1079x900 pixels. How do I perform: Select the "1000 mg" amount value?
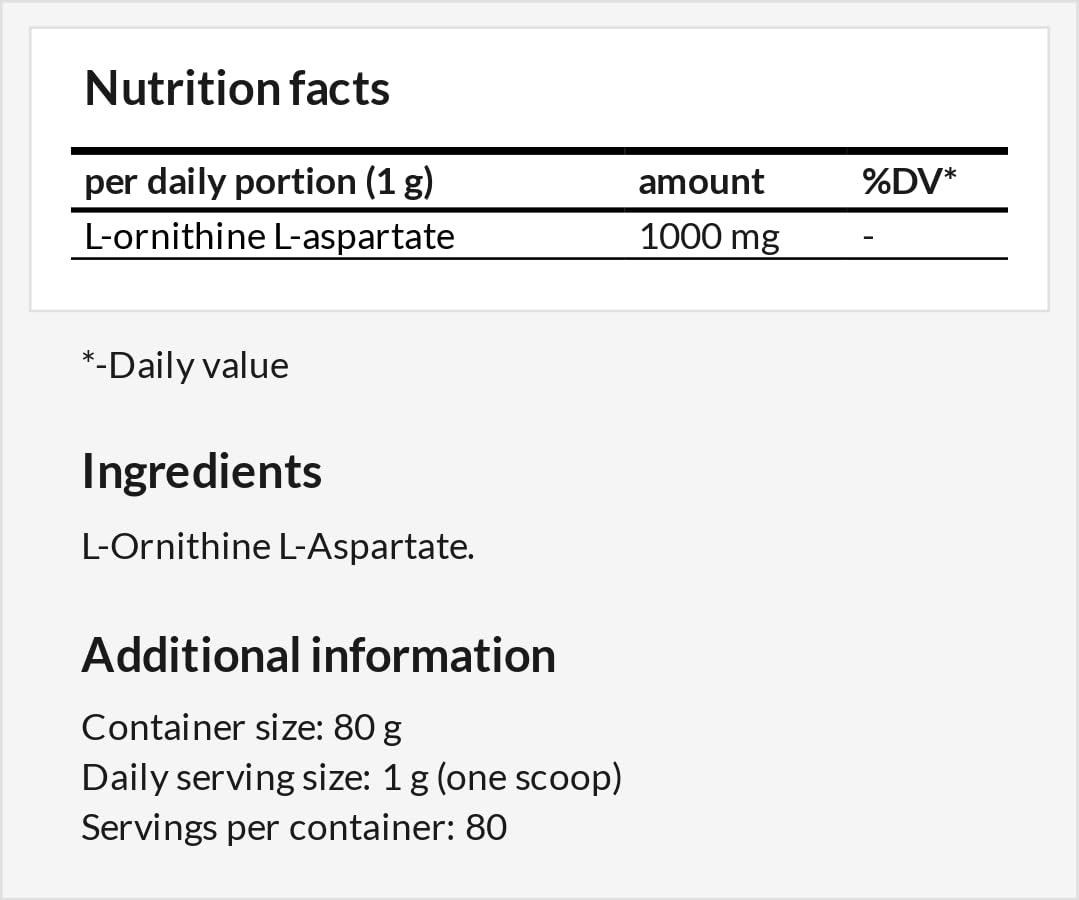[709, 236]
